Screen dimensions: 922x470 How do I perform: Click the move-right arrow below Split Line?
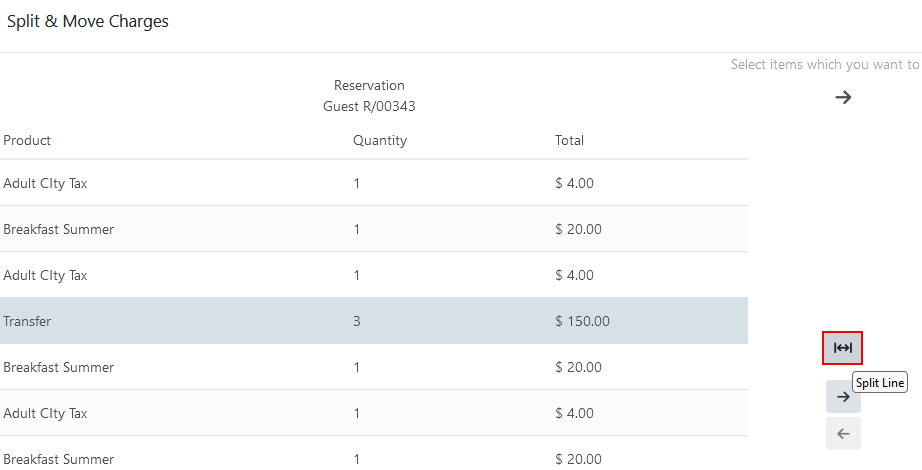[x=843, y=396]
